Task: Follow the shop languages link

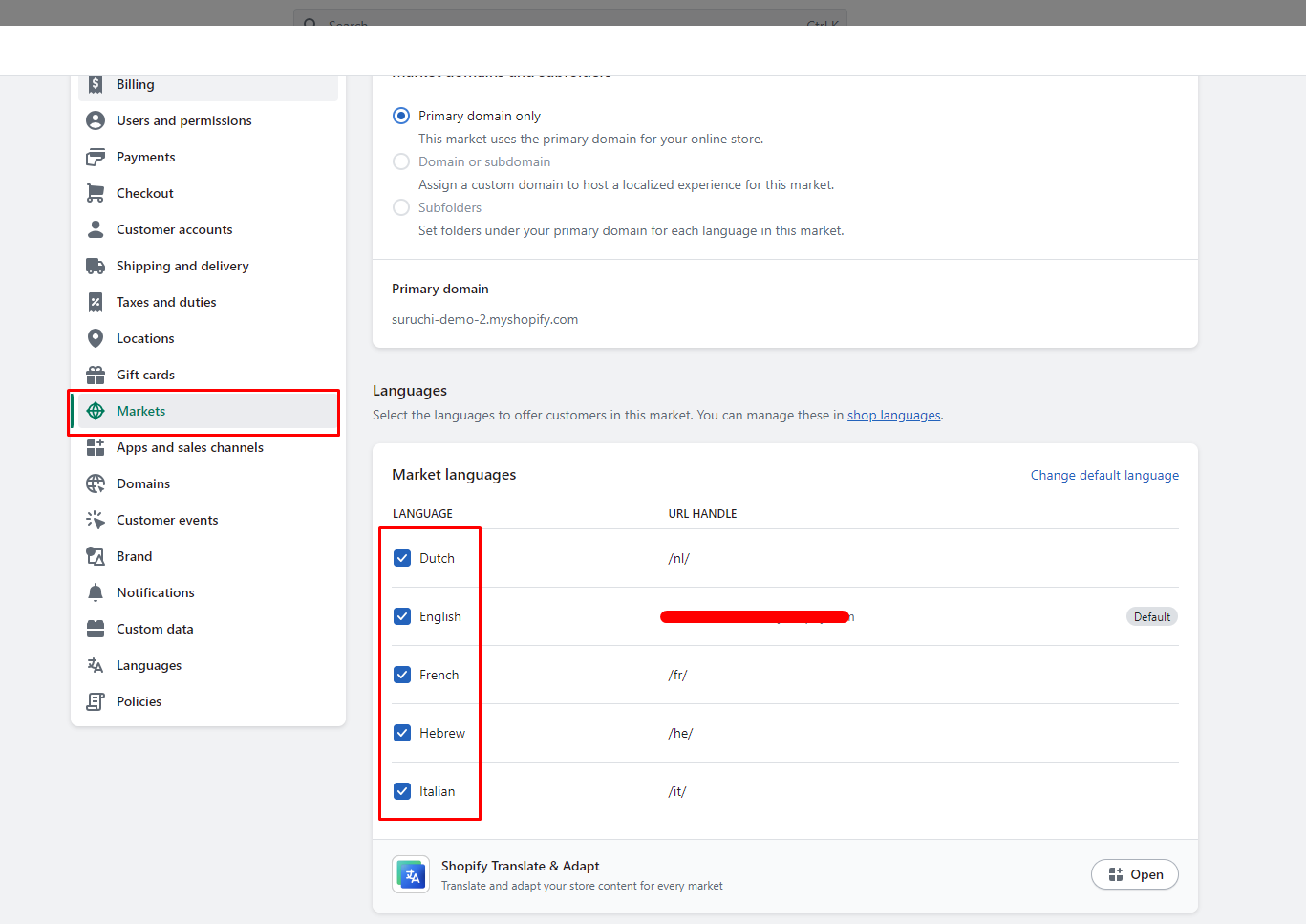Action: (x=893, y=415)
